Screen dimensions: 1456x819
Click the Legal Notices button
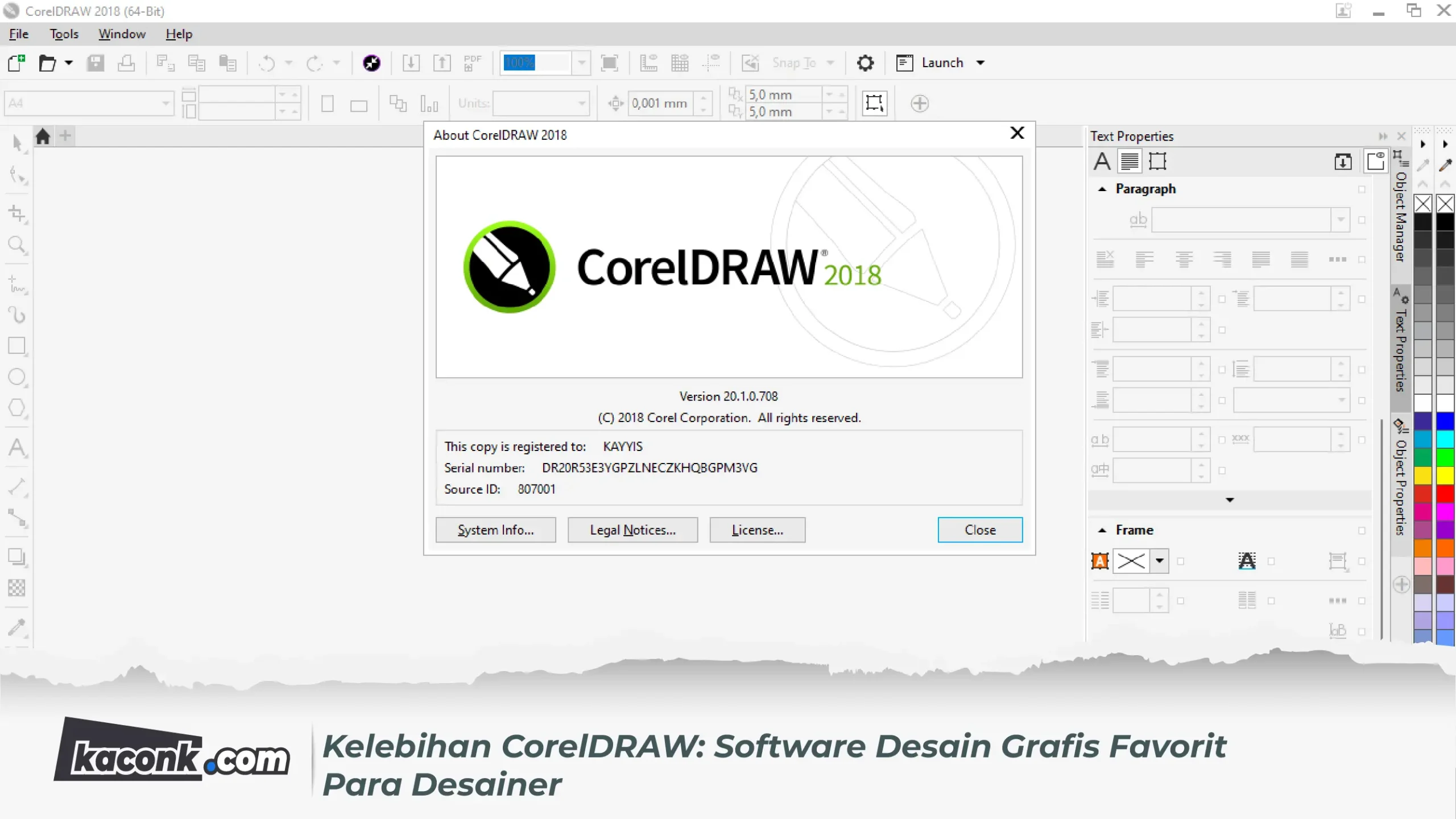632,530
